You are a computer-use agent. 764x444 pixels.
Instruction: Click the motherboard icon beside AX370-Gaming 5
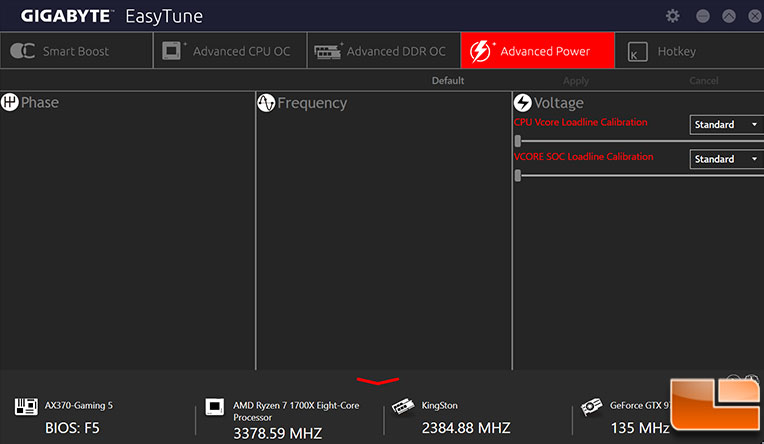click(x=26, y=406)
